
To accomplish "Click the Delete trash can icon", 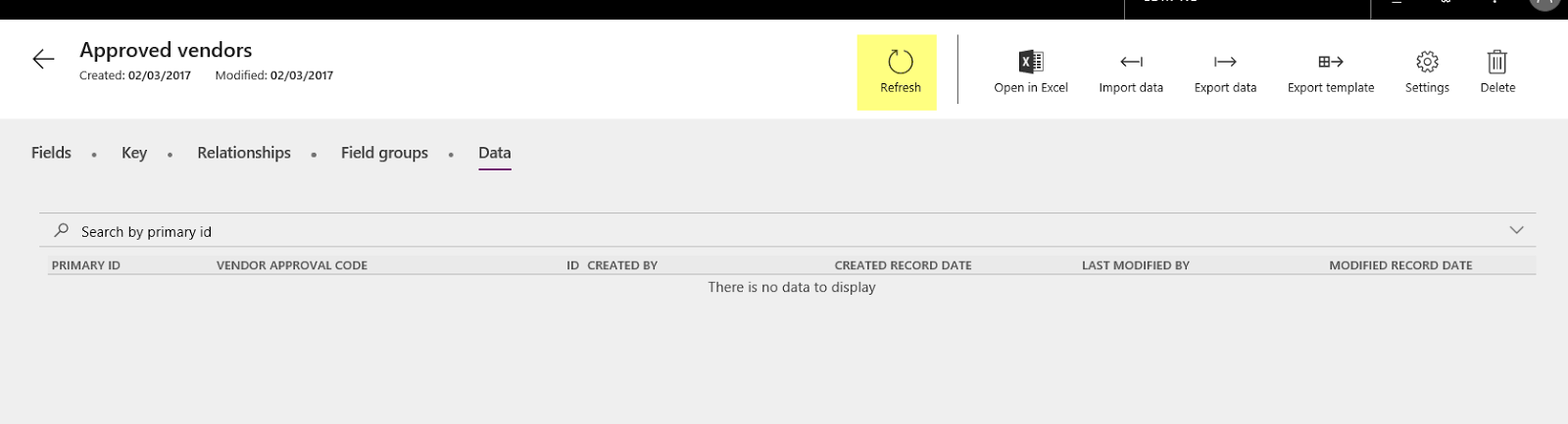I will (1496, 63).
